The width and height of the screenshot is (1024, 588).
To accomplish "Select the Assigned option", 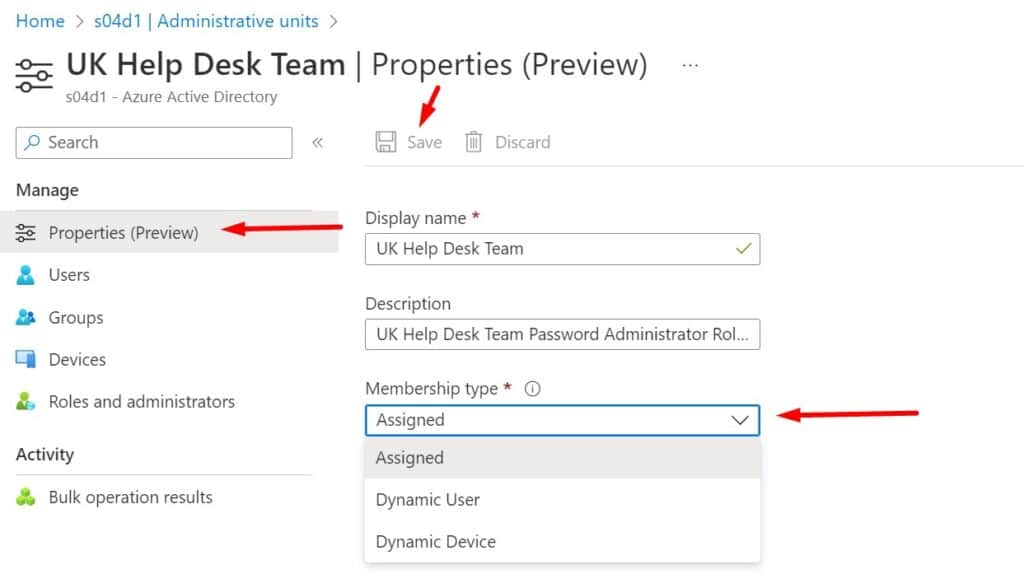I will tap(409, 458).
